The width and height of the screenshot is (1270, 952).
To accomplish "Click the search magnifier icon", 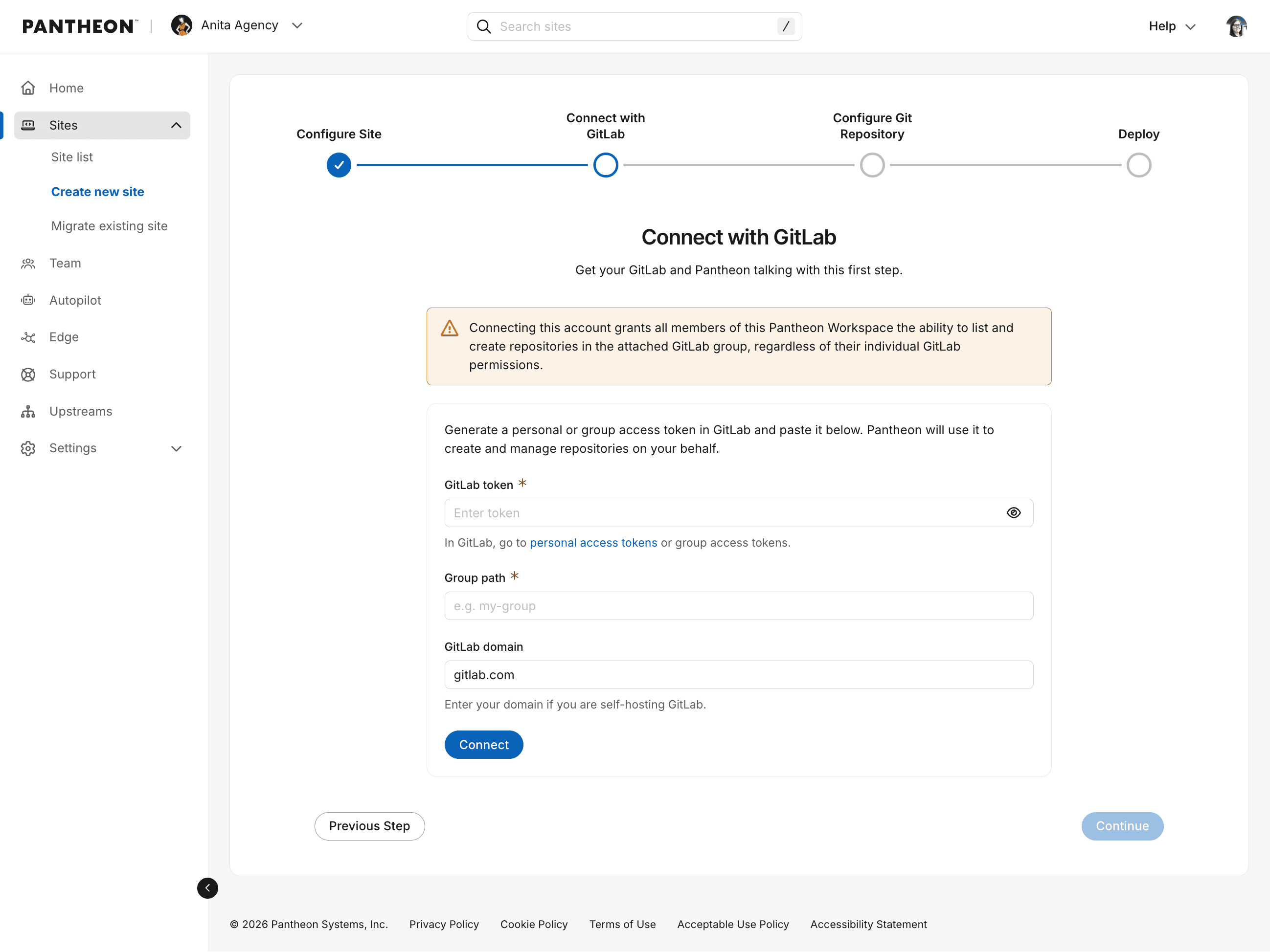I will click(484, 26).
